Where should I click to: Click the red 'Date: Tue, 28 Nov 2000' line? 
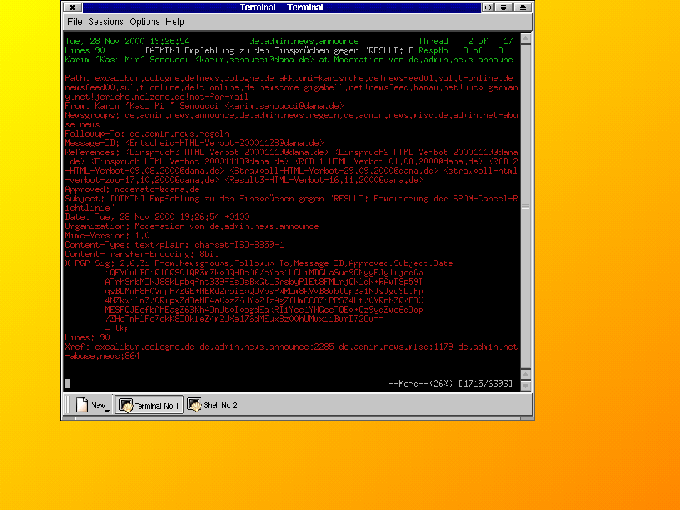157,217
